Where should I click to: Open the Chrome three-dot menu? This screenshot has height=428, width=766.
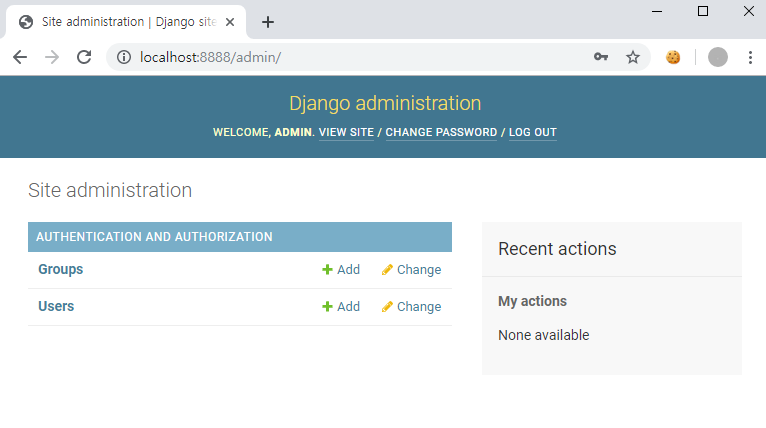click(750, 57)
